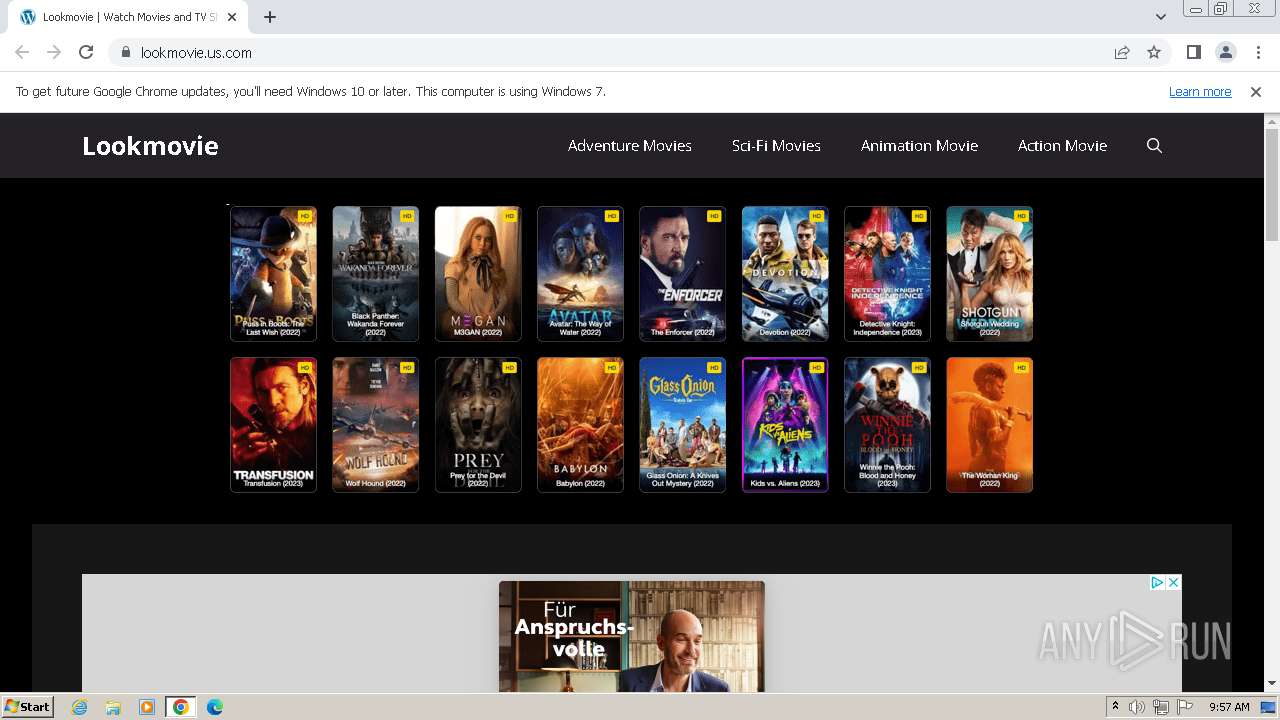The image size is (1280, 720).
Task: Open the Animation Movie menu
Action: click(x=919, y=146)
